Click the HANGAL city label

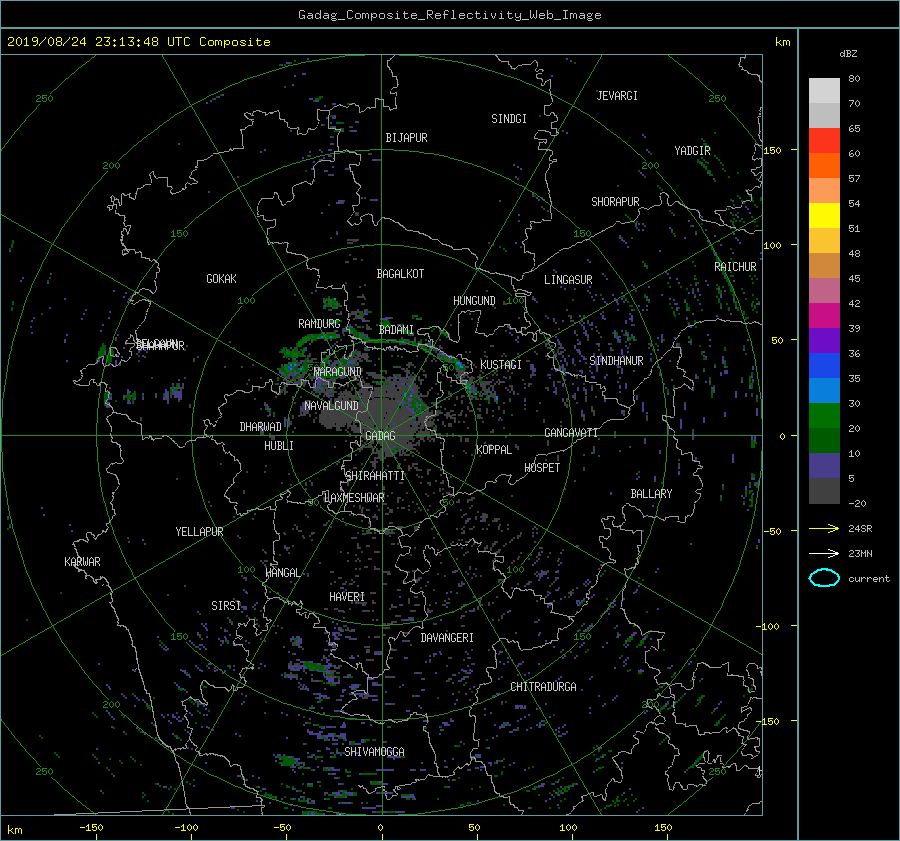[x=282, y=573]
